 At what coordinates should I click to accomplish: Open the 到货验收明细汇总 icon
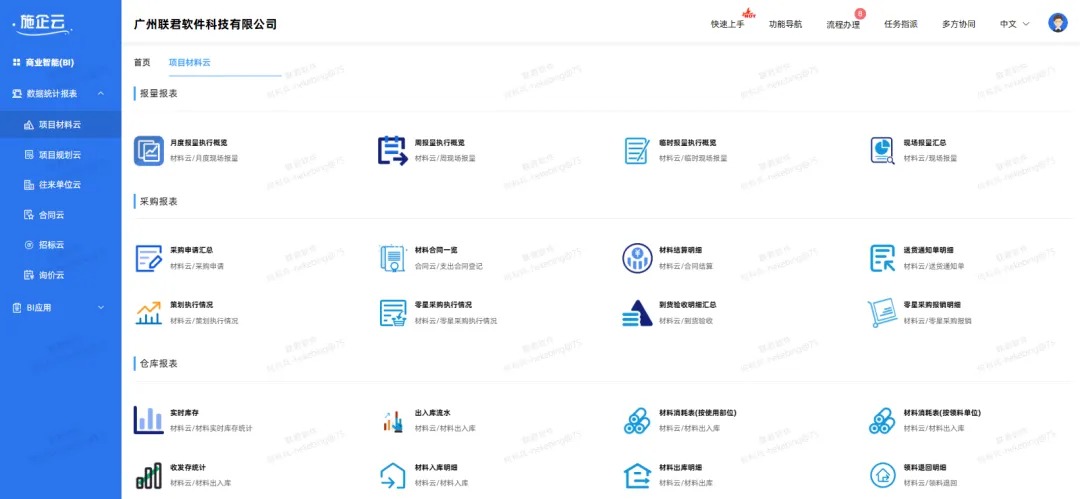637,313
